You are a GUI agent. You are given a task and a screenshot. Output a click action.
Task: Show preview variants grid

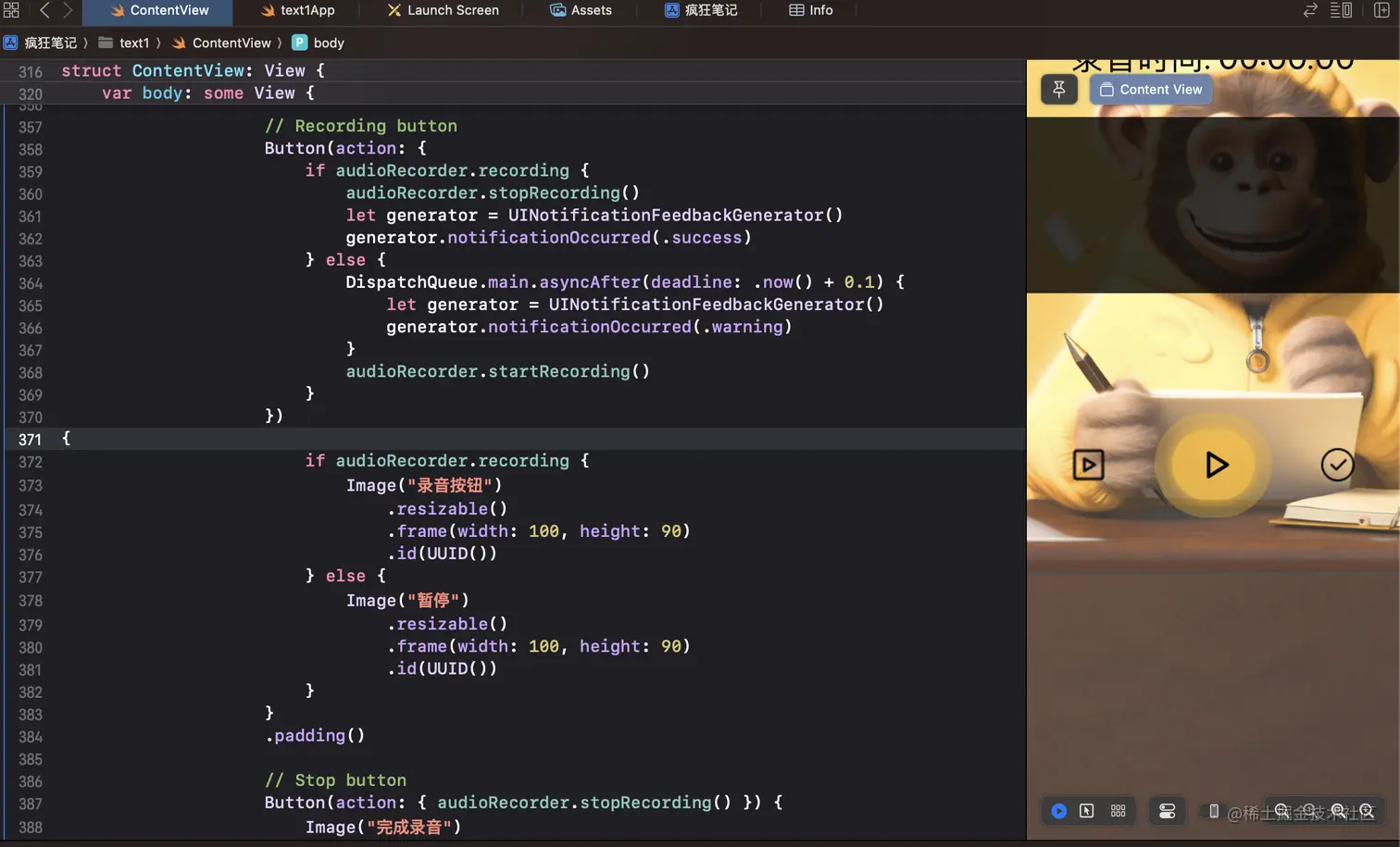pos(1118,811)
